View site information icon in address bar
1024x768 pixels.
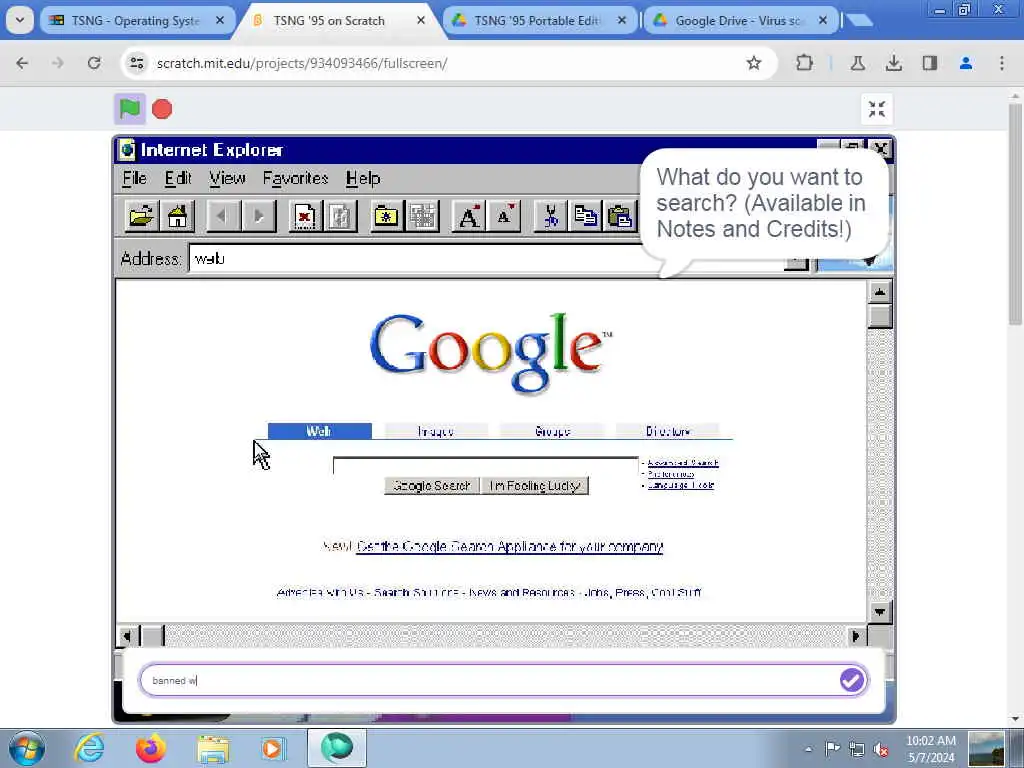pos(136,63)
